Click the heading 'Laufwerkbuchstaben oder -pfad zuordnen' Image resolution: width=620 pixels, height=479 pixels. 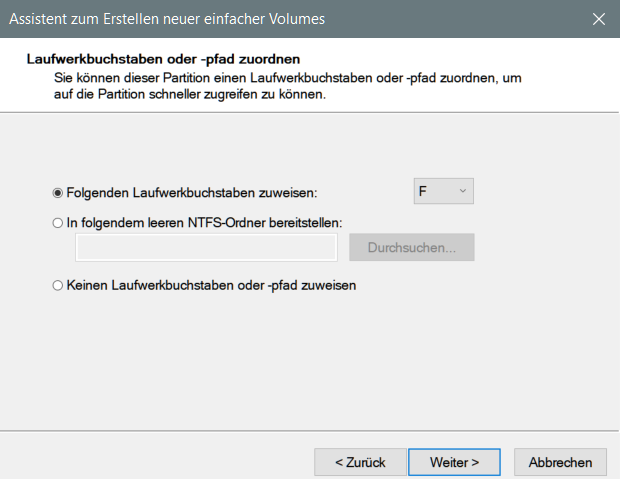click(163, 60)
